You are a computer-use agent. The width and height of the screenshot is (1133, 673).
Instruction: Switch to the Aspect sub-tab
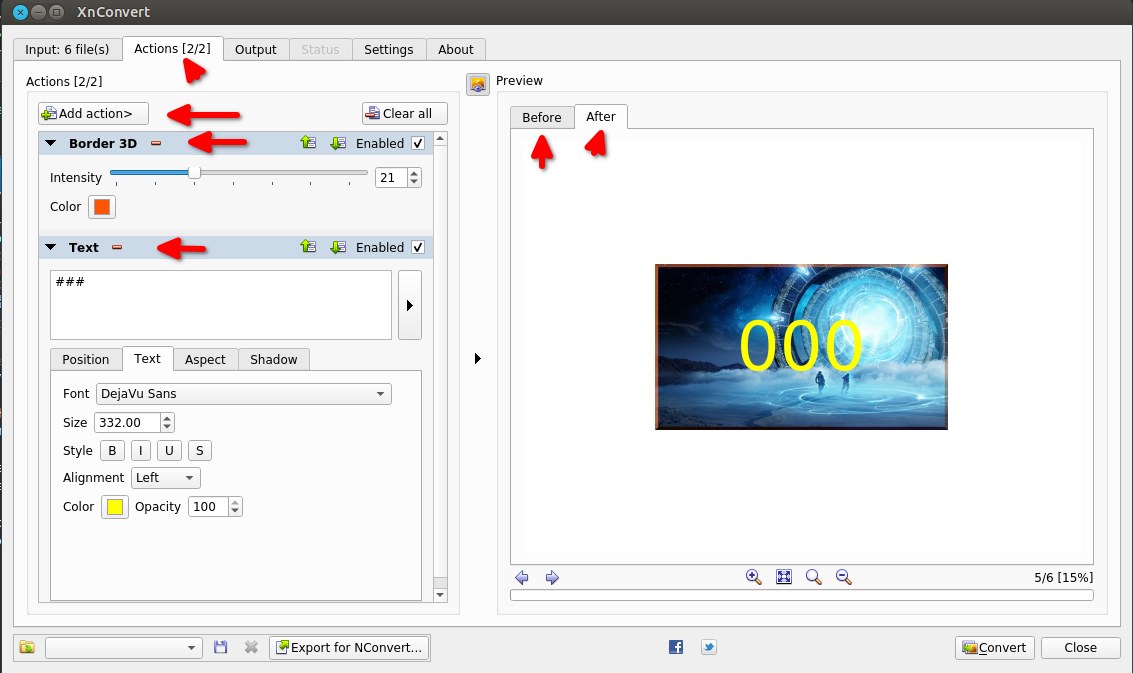(205, 359)
